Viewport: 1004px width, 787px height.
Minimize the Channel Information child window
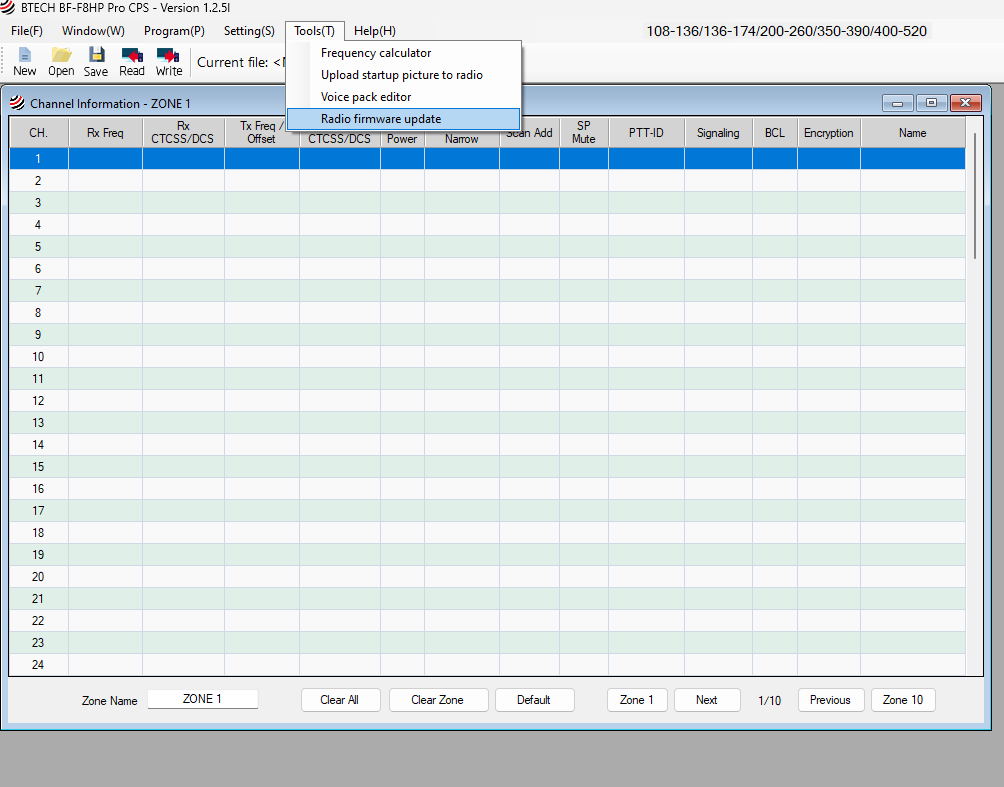[x=897, y=103]
